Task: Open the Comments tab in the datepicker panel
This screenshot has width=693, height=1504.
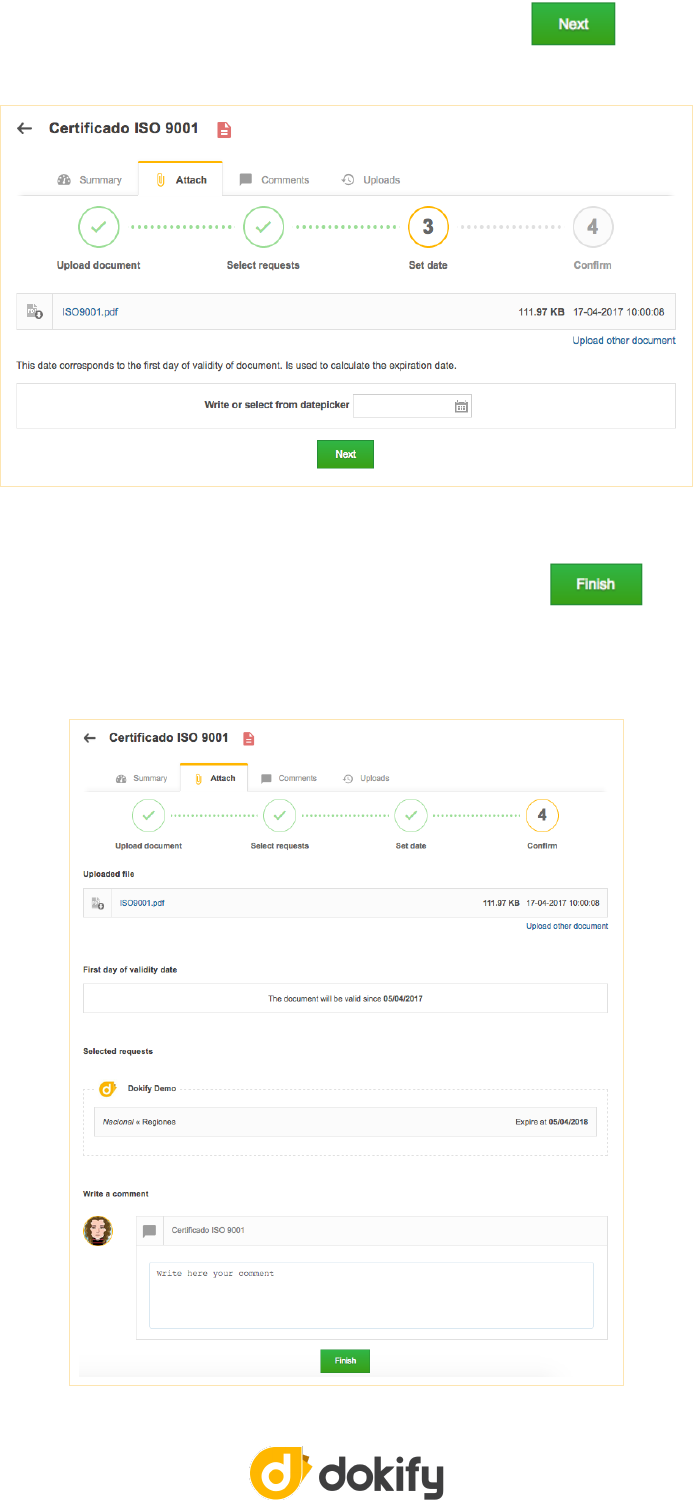Action: [x=275, y=180]
